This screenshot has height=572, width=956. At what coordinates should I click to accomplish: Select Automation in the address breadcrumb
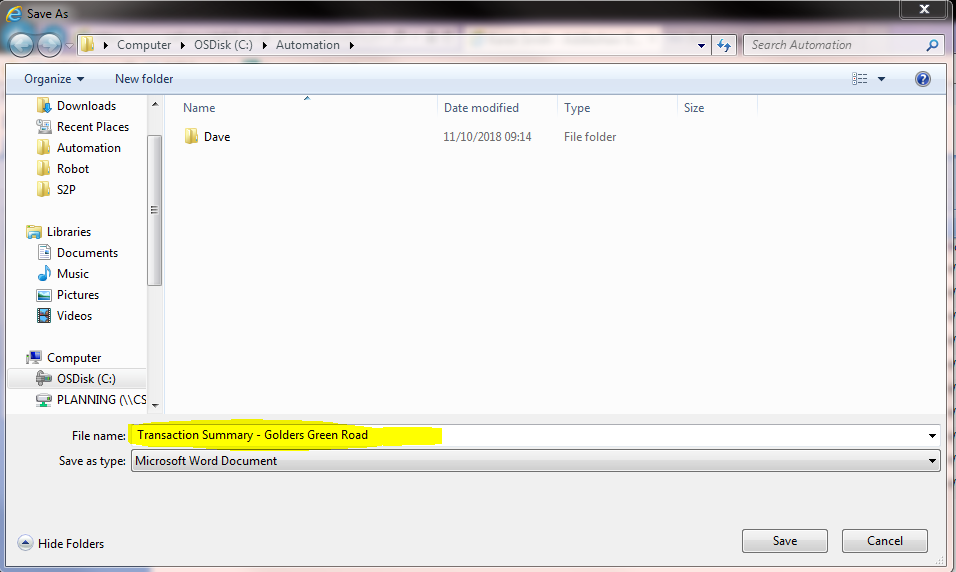307,45
